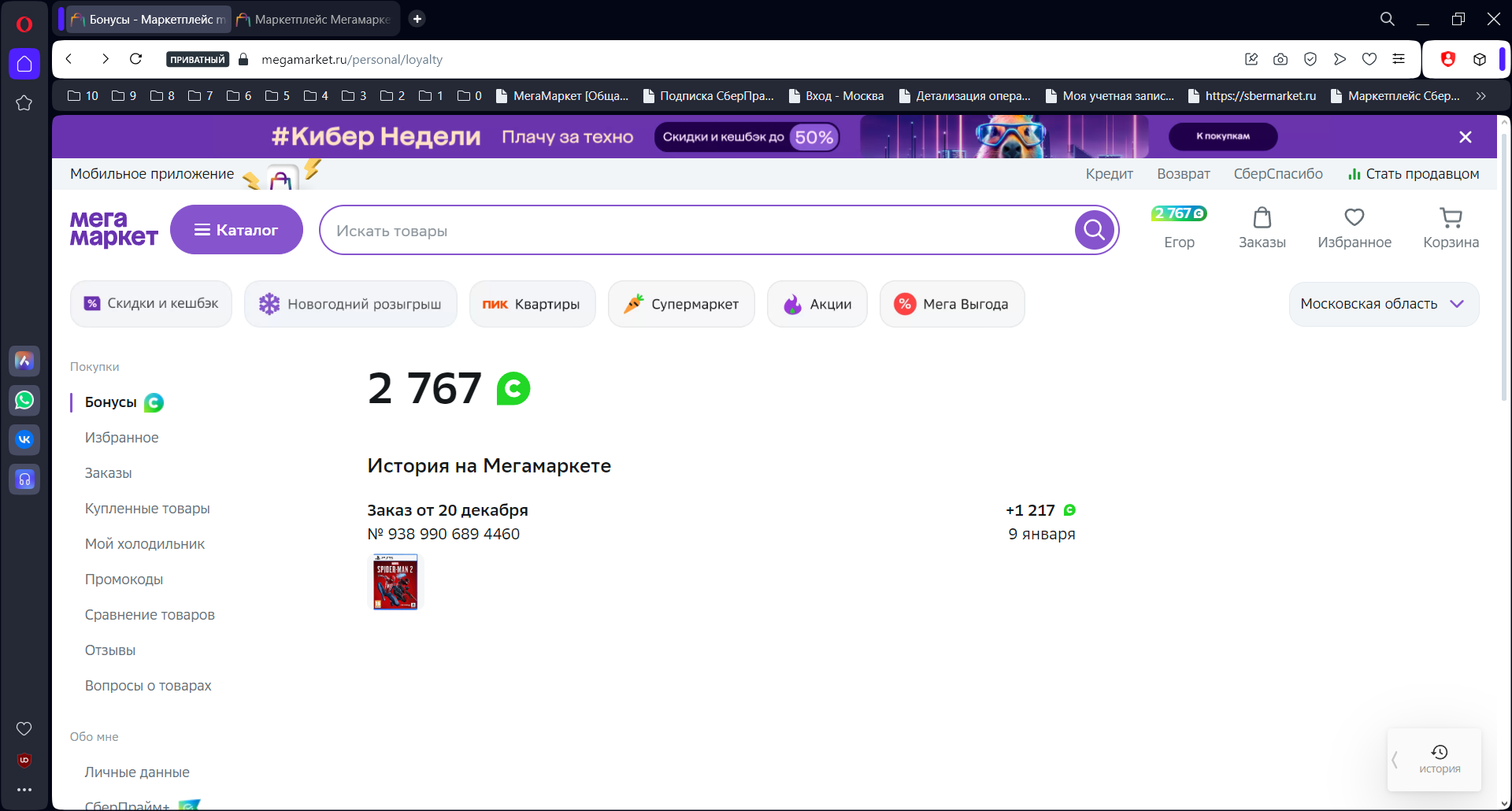Open Заказы bag icon in header

click(x=1262, y=228)
